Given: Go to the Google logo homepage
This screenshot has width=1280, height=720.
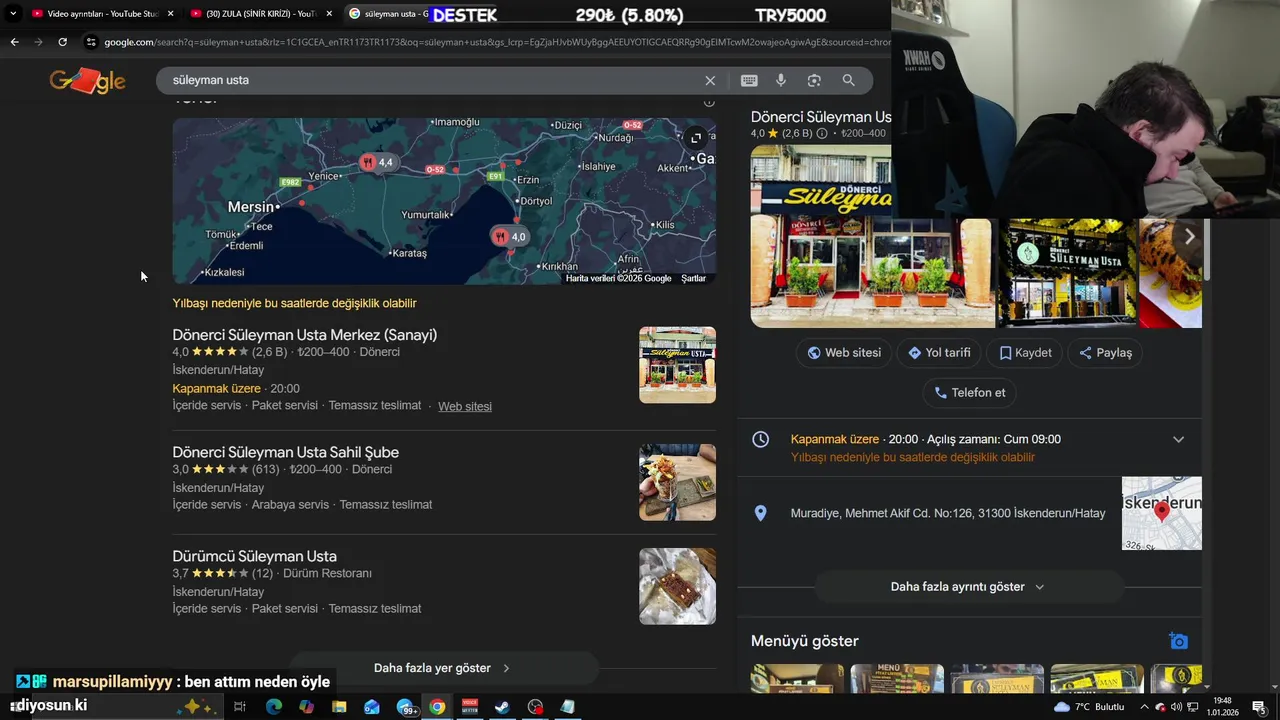Looking at the screenshot, I should pos(88,81).
